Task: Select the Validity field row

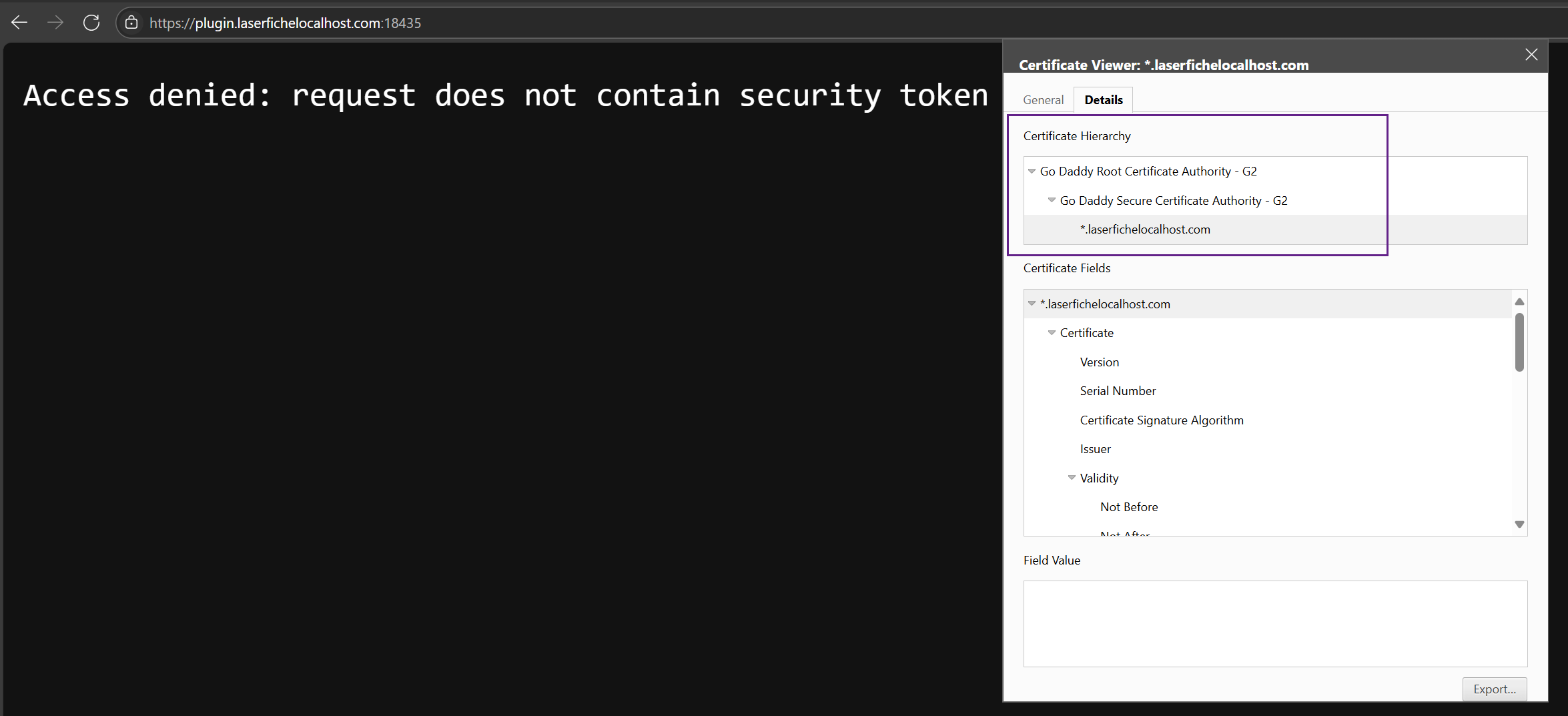Action: click(1268, 478)
